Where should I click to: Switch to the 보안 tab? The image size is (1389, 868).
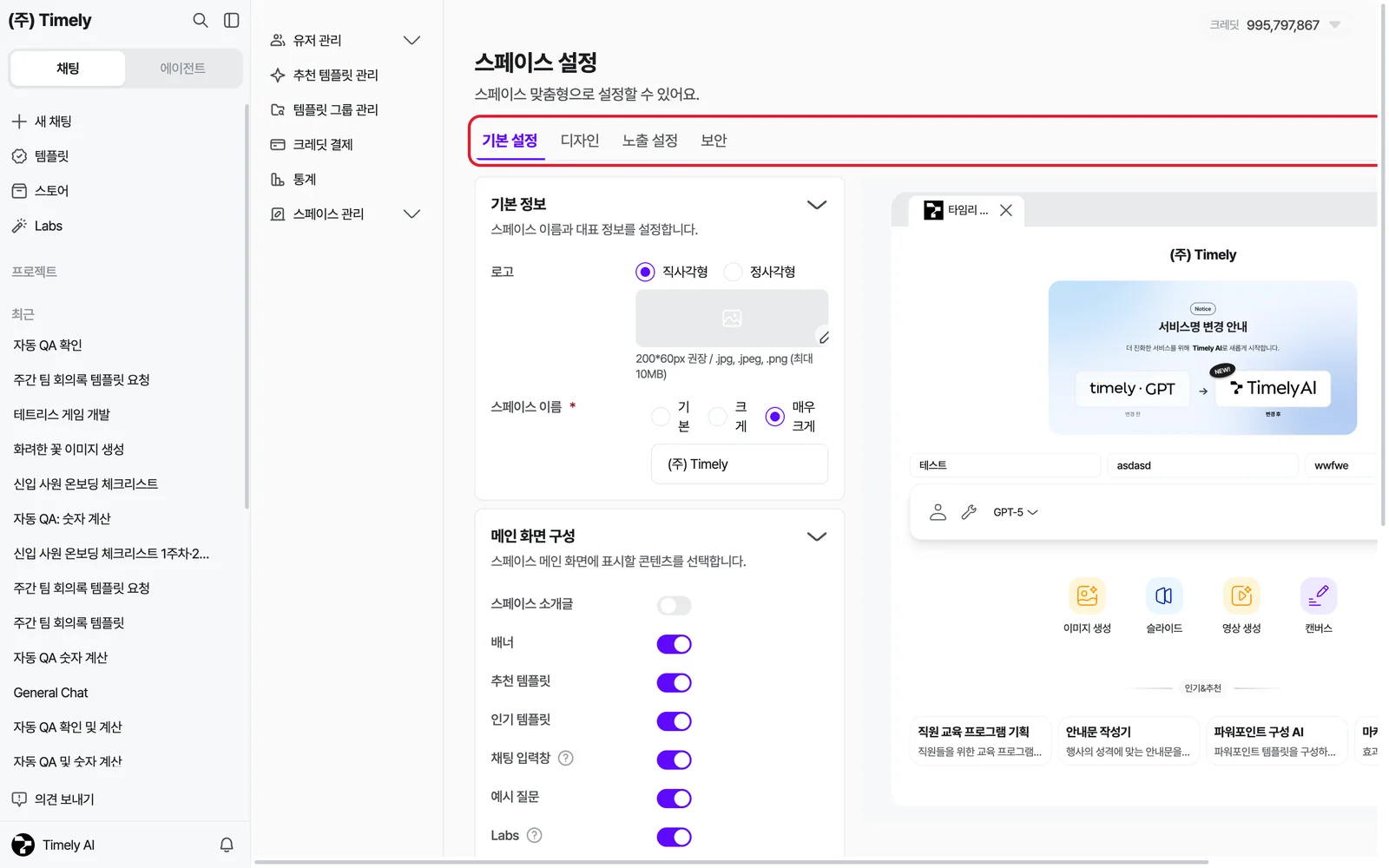tap(714, 141)
